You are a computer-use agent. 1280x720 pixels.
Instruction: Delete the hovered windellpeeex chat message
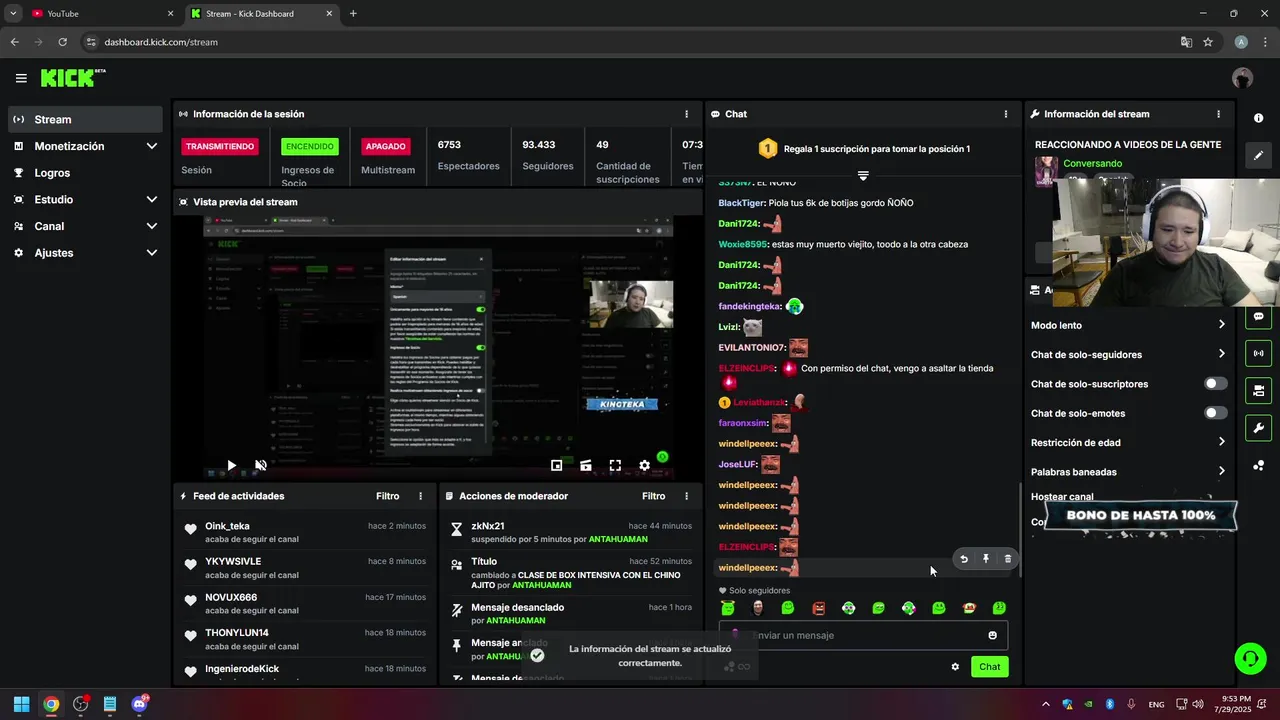coord(1008,559)
